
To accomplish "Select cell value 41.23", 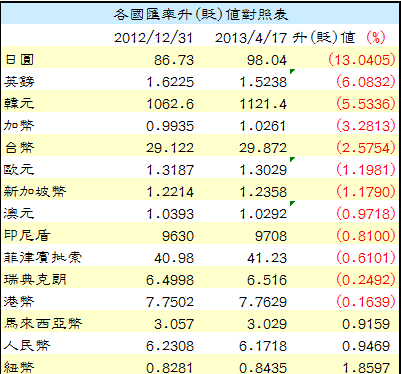I will click(267, 258).
